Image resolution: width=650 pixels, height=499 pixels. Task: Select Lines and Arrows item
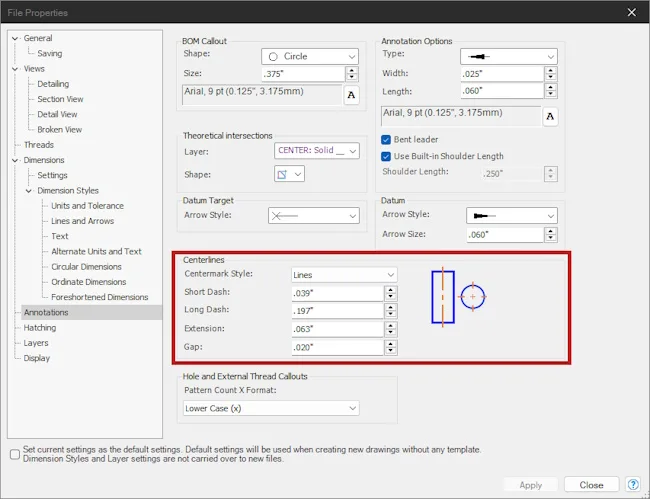82,221
